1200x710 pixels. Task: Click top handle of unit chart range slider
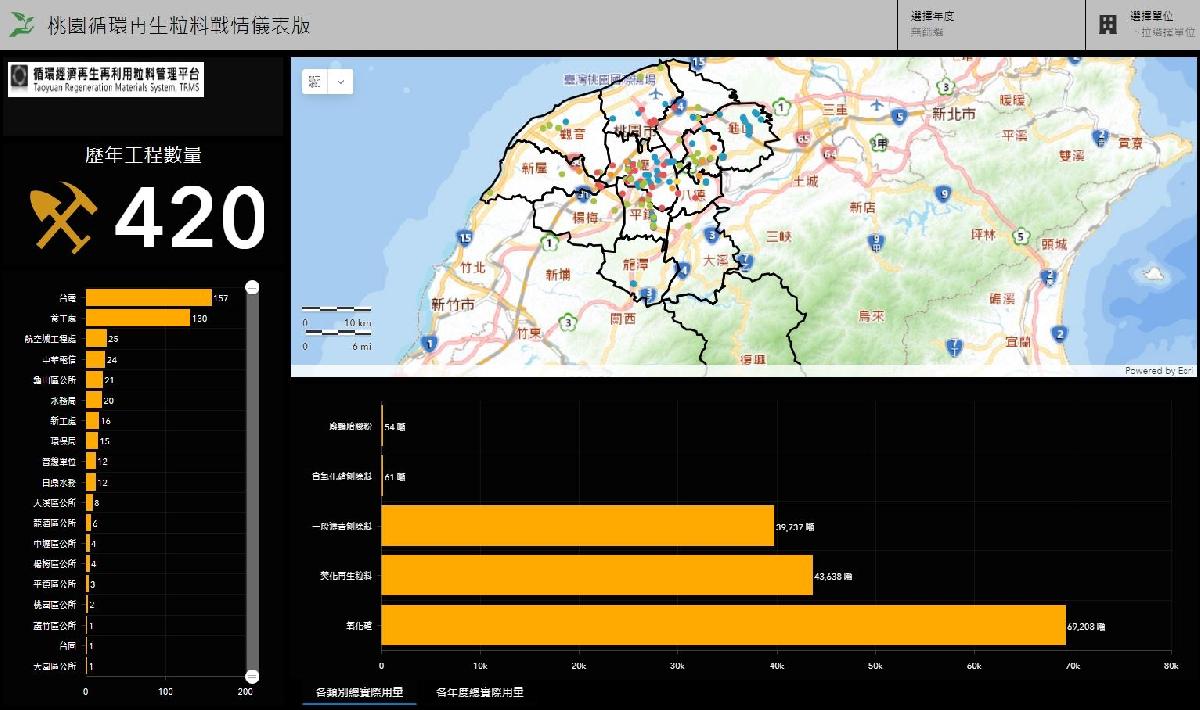coord(252,288)
